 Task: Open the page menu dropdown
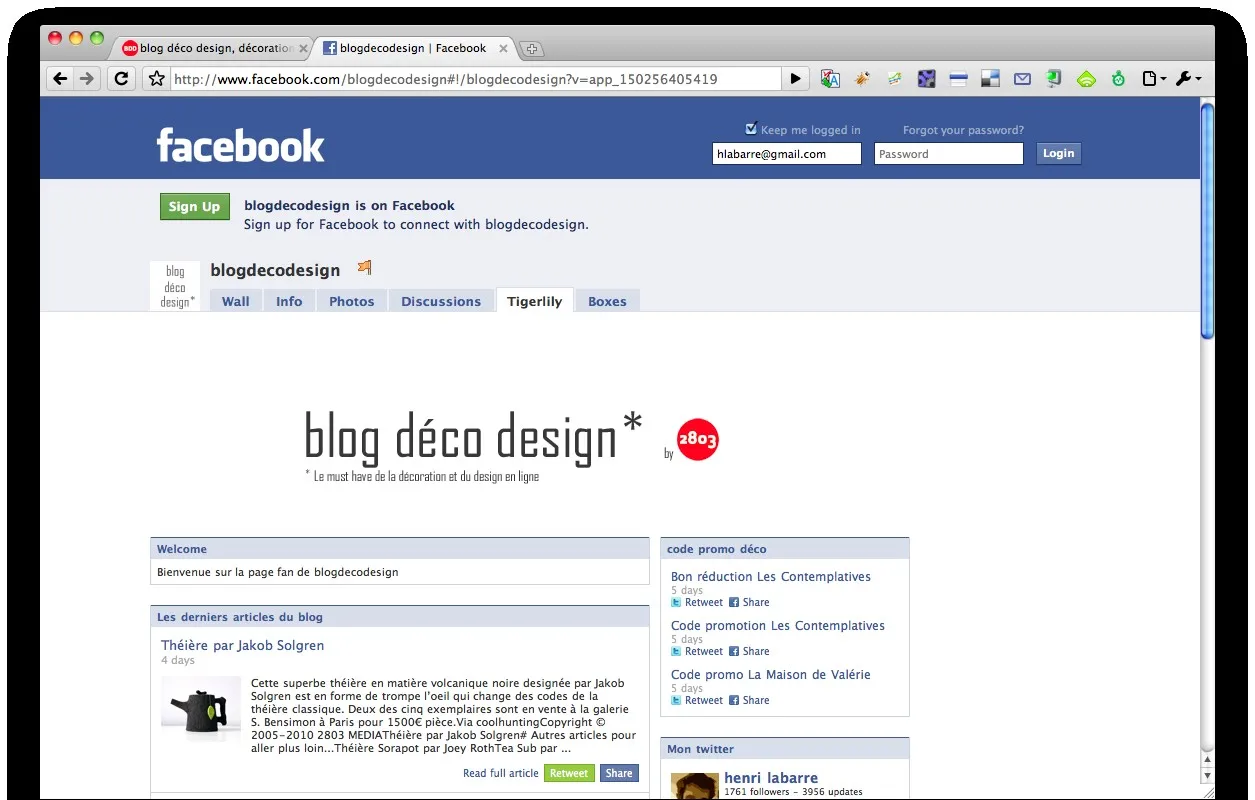click(1154, 79)
